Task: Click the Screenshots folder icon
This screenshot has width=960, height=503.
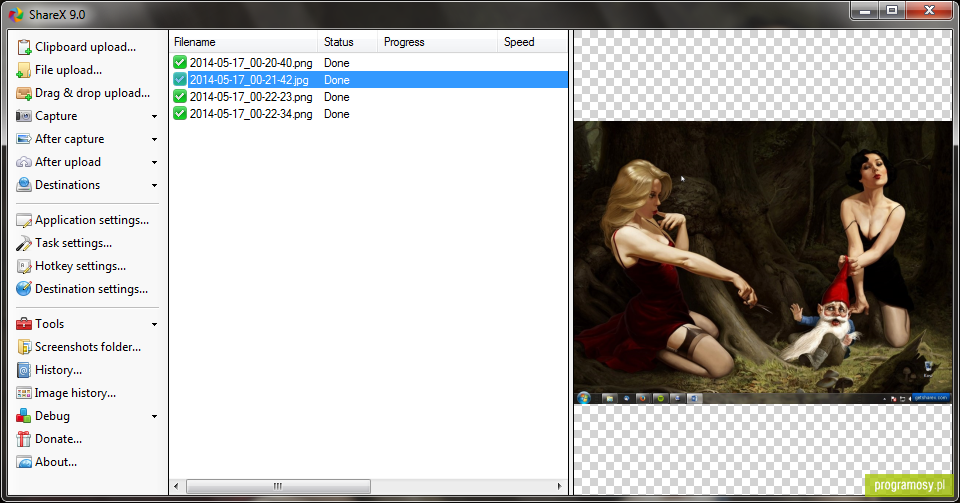Action: 24,347
